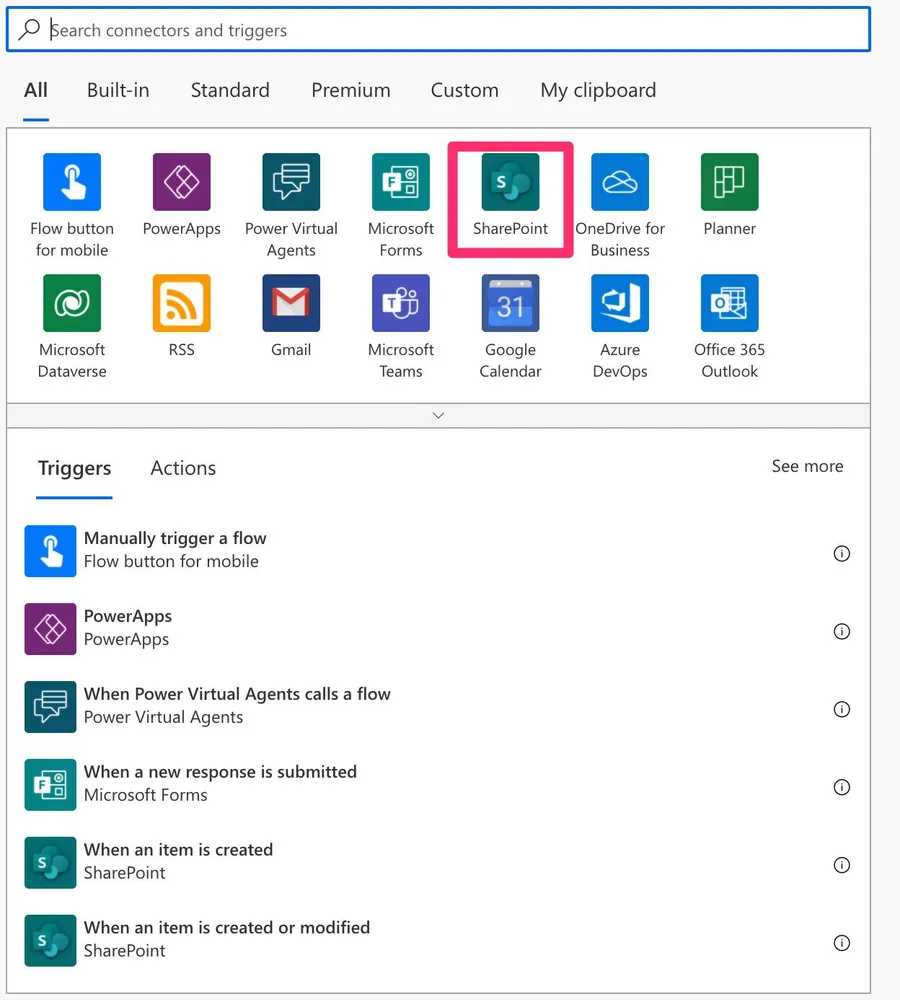Open the OneDrive for Business connector

[x=620, y=183]
